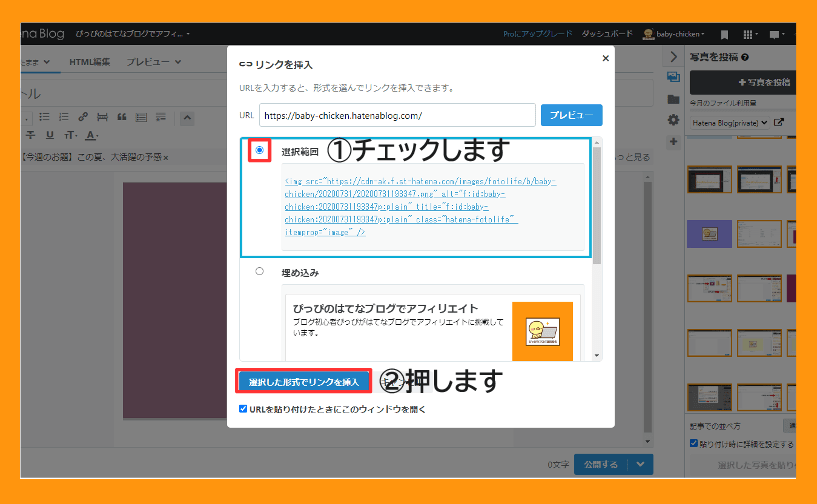Click the editor scroll down arrow
Image resolution: width=817 pixels, height=504 pixels.
648,441
